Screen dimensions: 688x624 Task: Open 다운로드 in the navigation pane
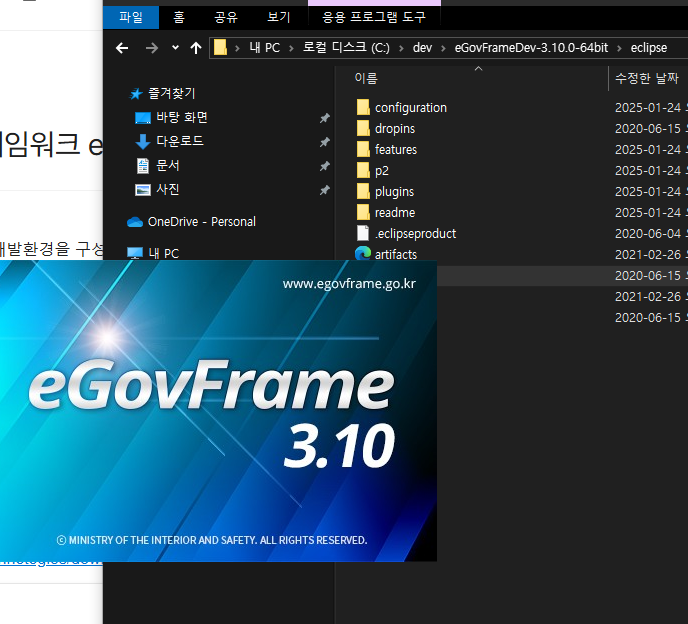click(180, 141)
